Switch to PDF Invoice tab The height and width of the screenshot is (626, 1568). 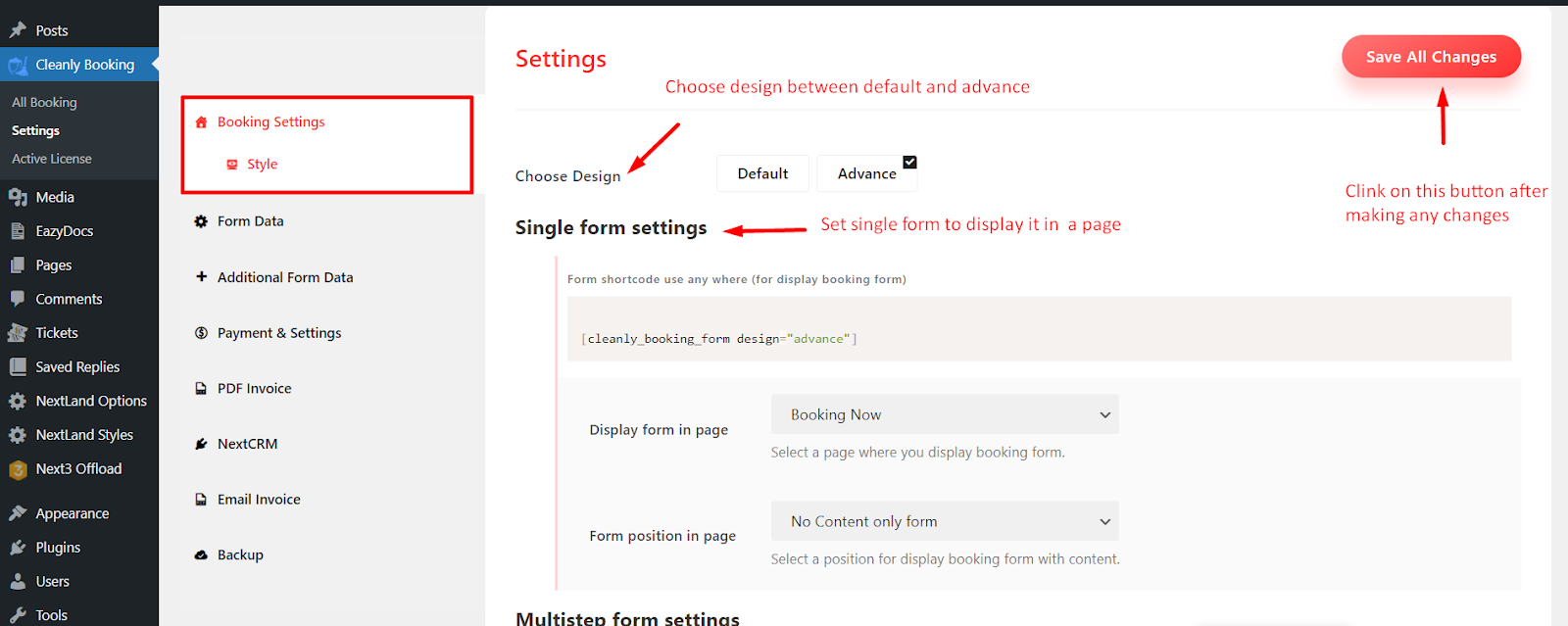click(254, 388)
